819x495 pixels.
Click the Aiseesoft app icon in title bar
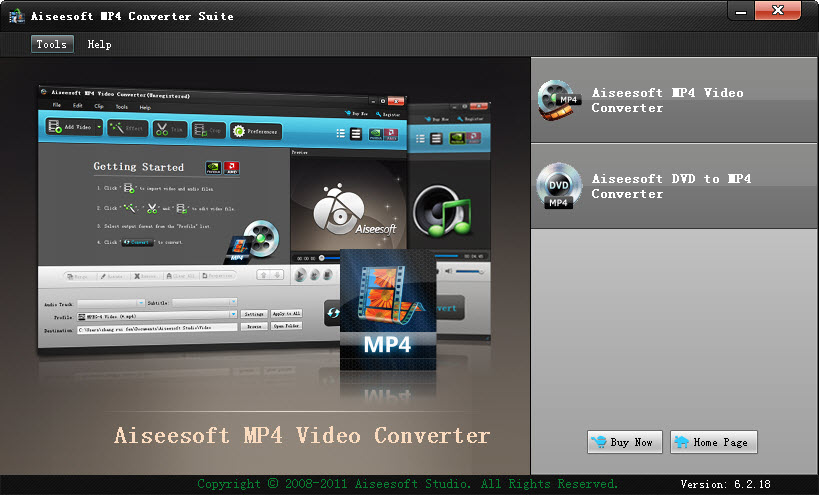[15, 16]
